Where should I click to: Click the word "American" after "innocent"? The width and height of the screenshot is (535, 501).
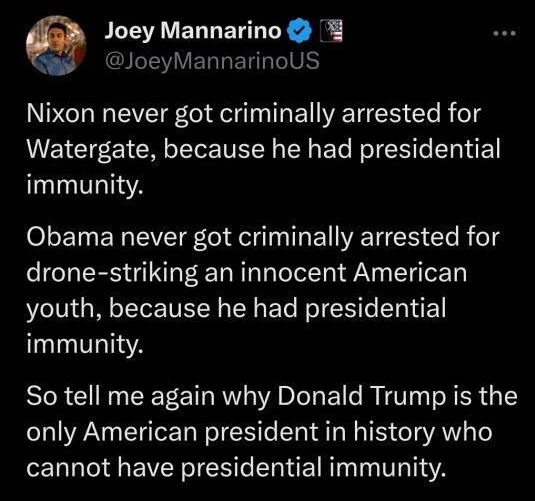coord(410,273)
